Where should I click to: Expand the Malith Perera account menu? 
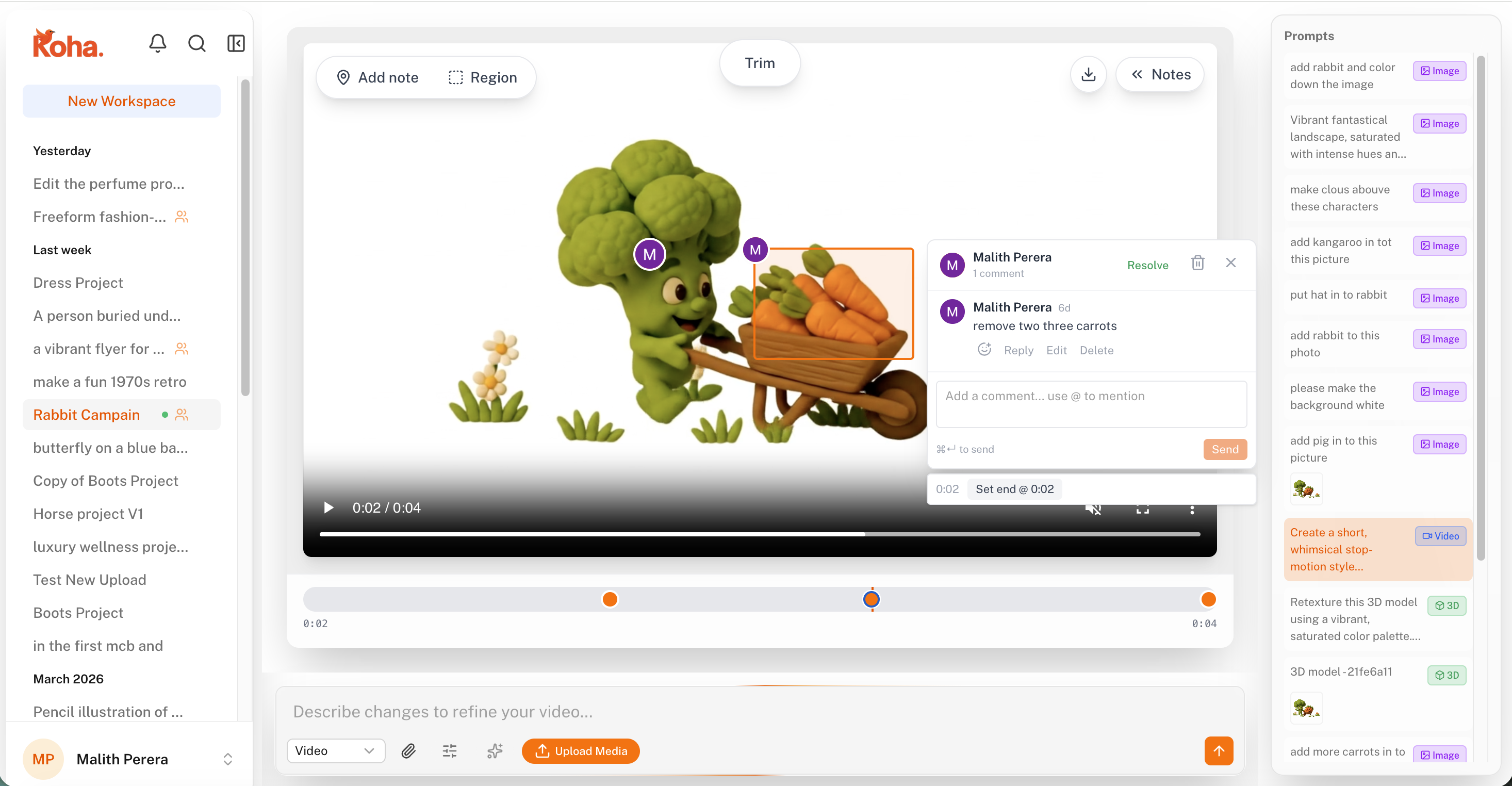click(228, 759)
